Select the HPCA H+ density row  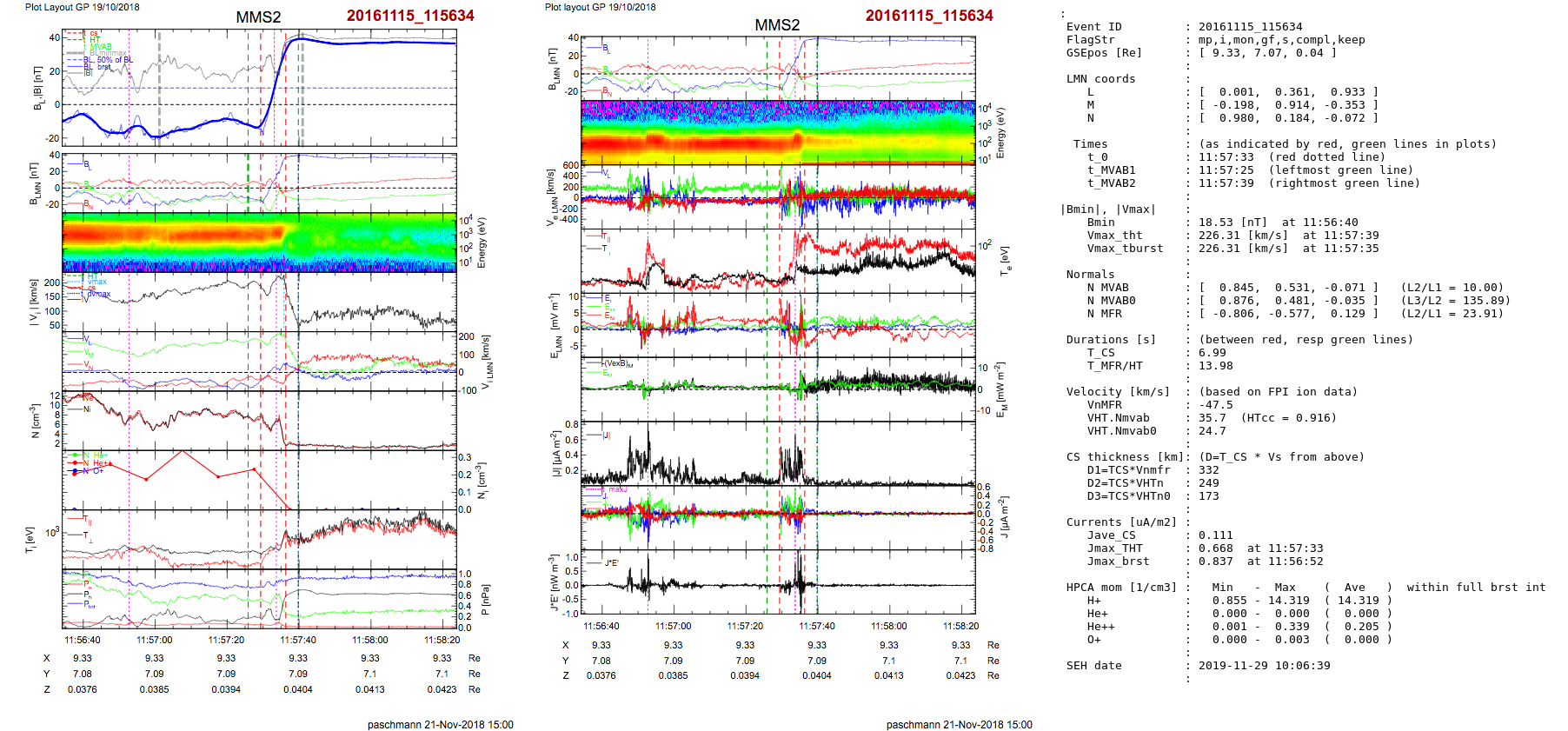click(1239, 601)
